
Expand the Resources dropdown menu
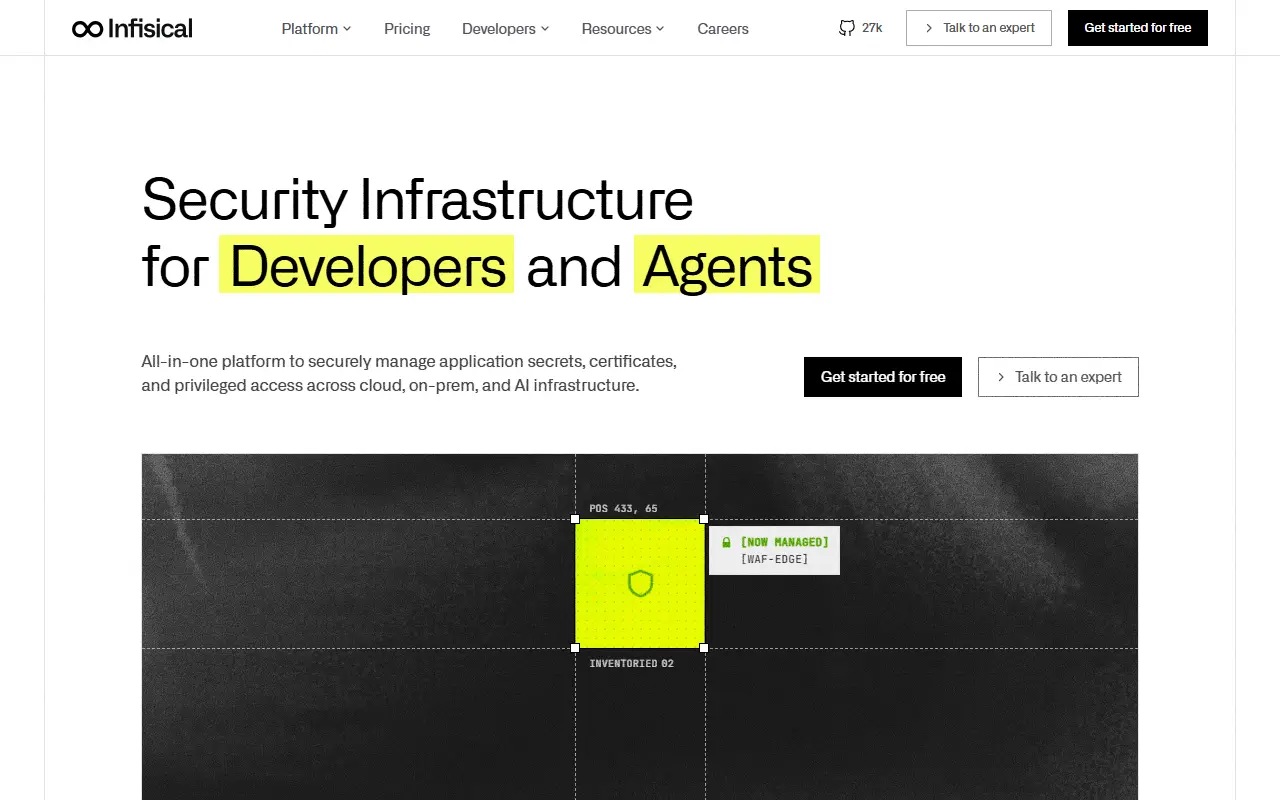622,29
